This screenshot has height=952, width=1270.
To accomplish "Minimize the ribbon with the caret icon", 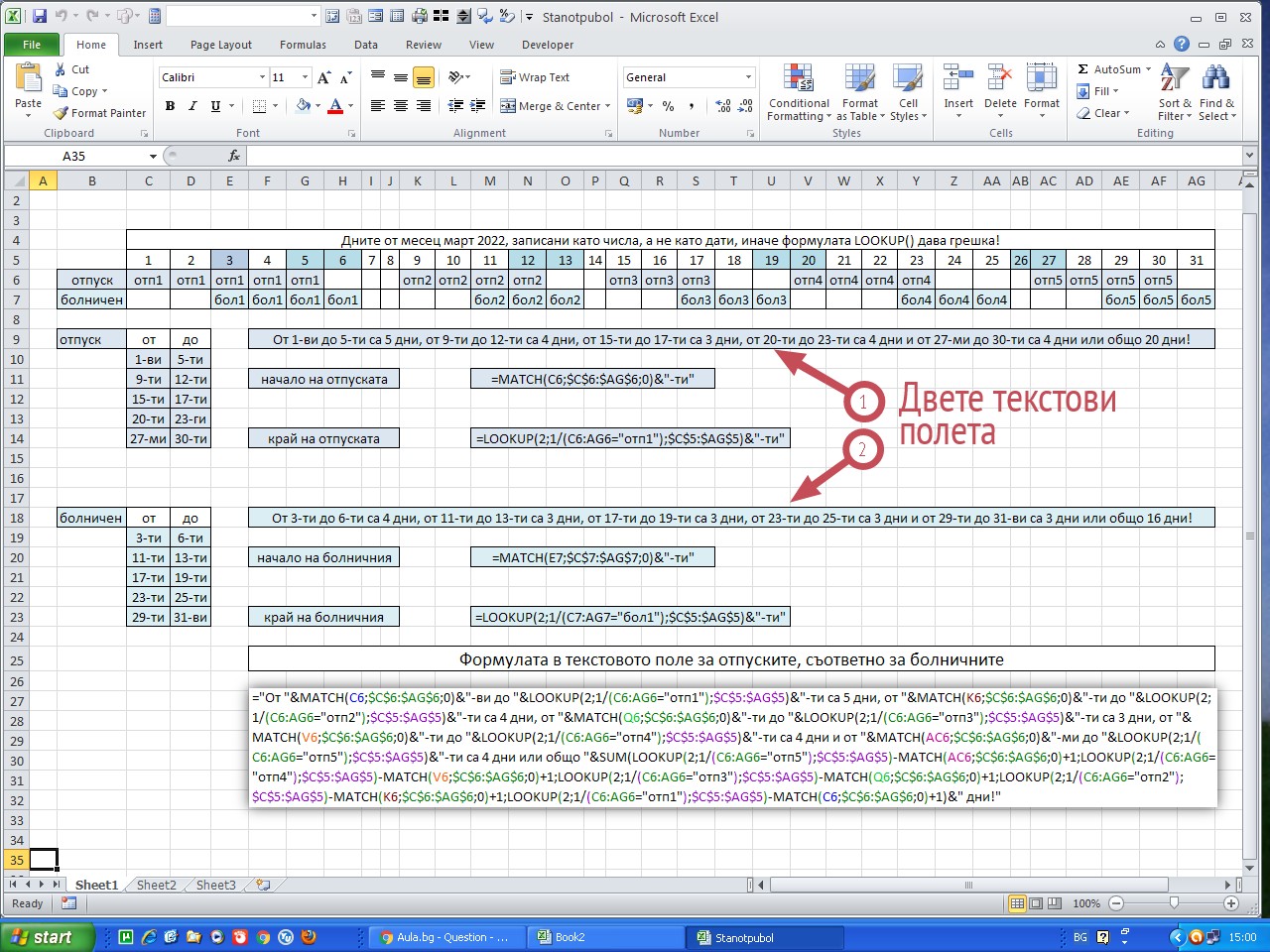I will 1160,45.
